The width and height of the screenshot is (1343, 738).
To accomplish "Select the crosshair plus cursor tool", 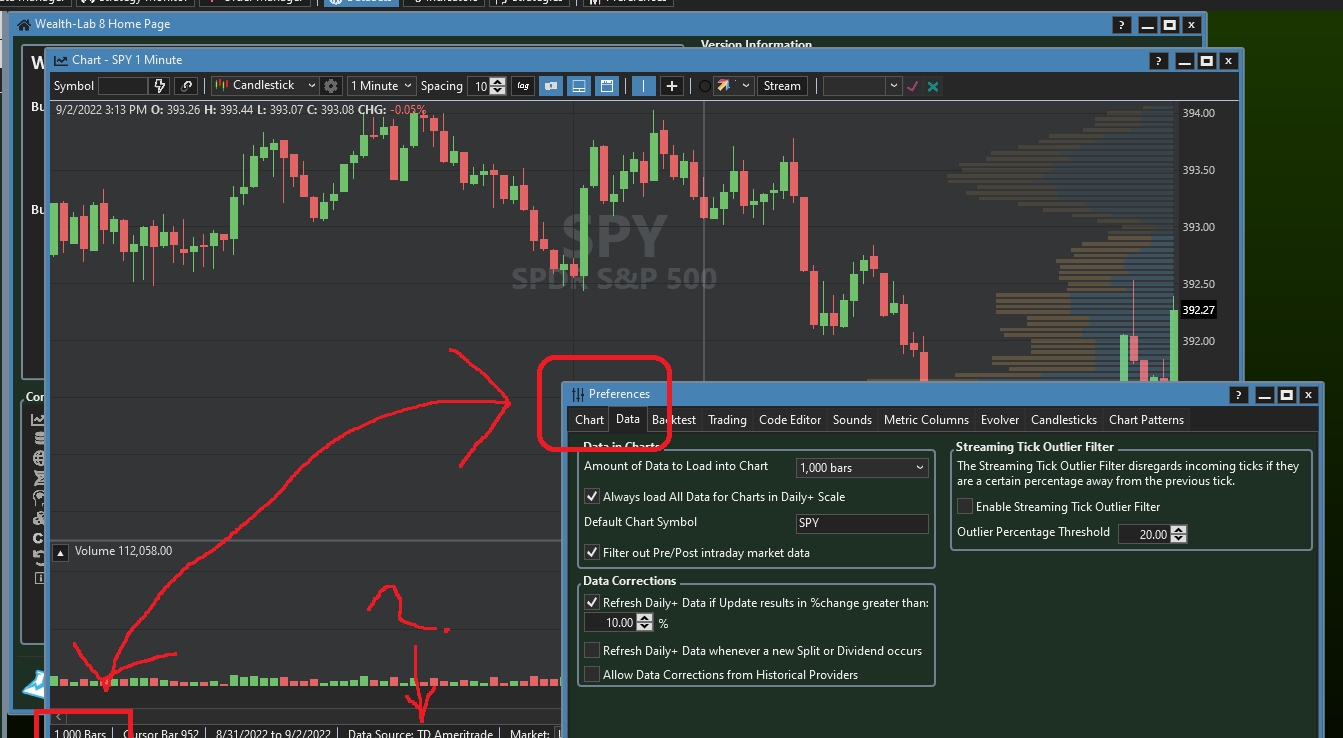I will click(672, 86).
